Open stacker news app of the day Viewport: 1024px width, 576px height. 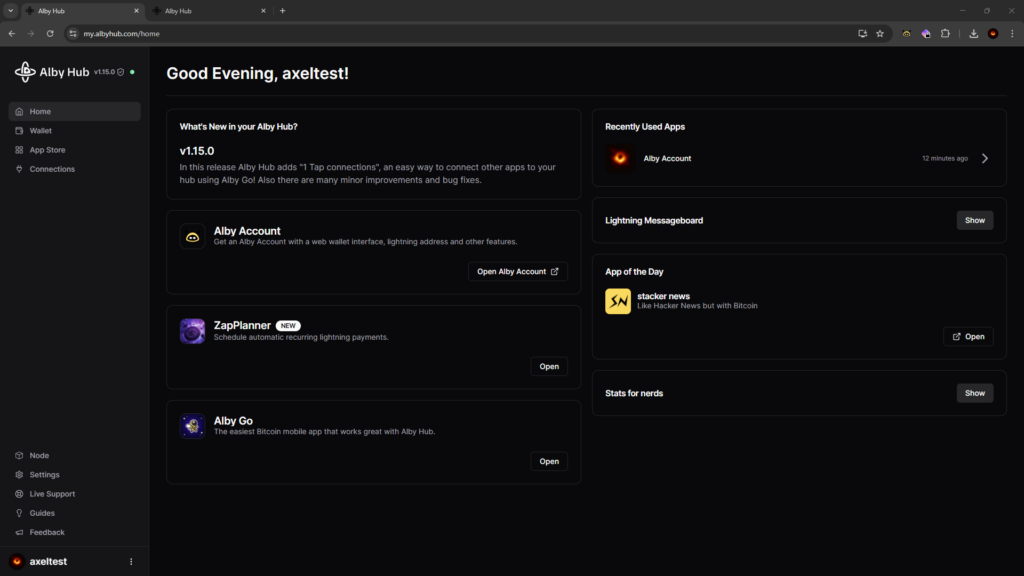[967, 336]
